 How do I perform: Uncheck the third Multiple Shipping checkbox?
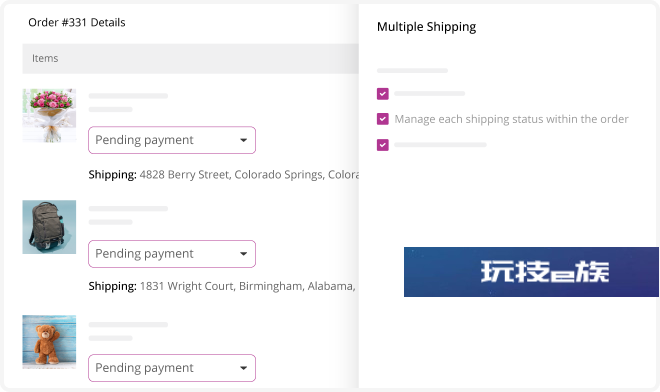[x=383, y=145]
